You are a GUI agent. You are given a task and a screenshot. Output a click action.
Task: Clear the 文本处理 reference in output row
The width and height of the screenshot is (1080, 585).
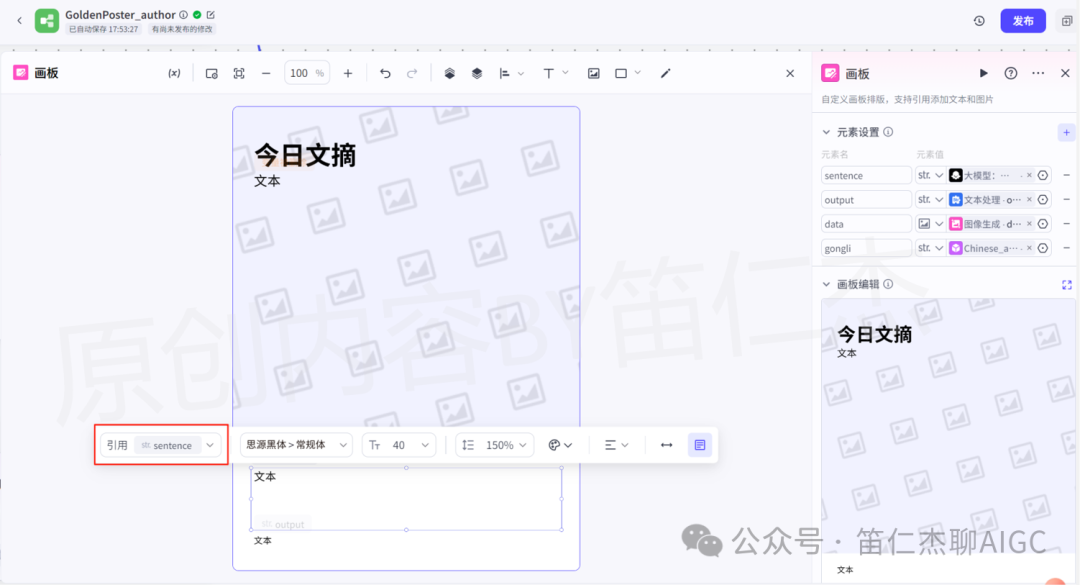coord(1029,199)
